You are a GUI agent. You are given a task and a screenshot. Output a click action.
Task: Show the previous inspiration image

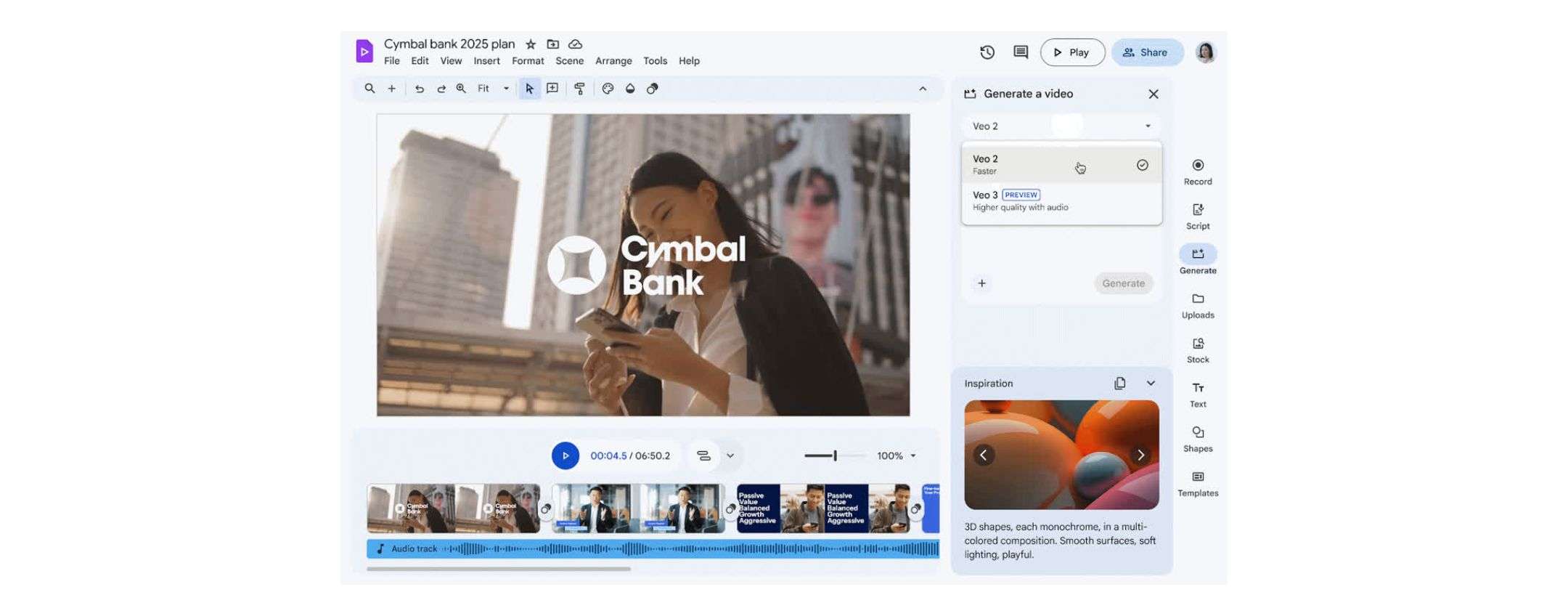coord(984,455)
